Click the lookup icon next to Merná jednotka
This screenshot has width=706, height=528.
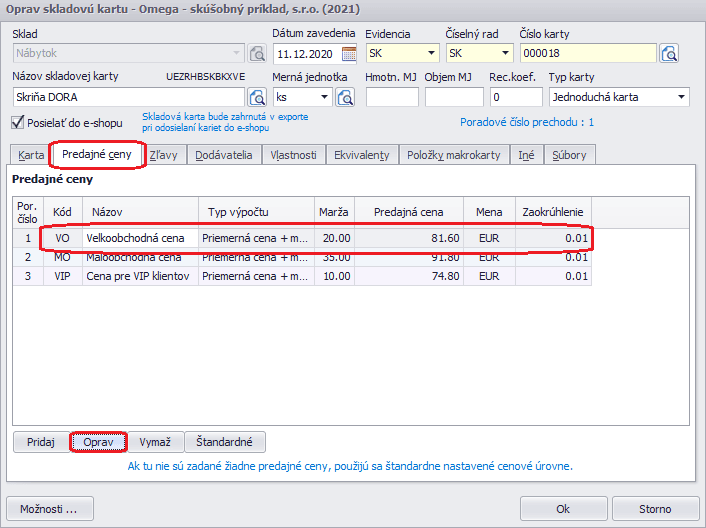tap(345, 97)
